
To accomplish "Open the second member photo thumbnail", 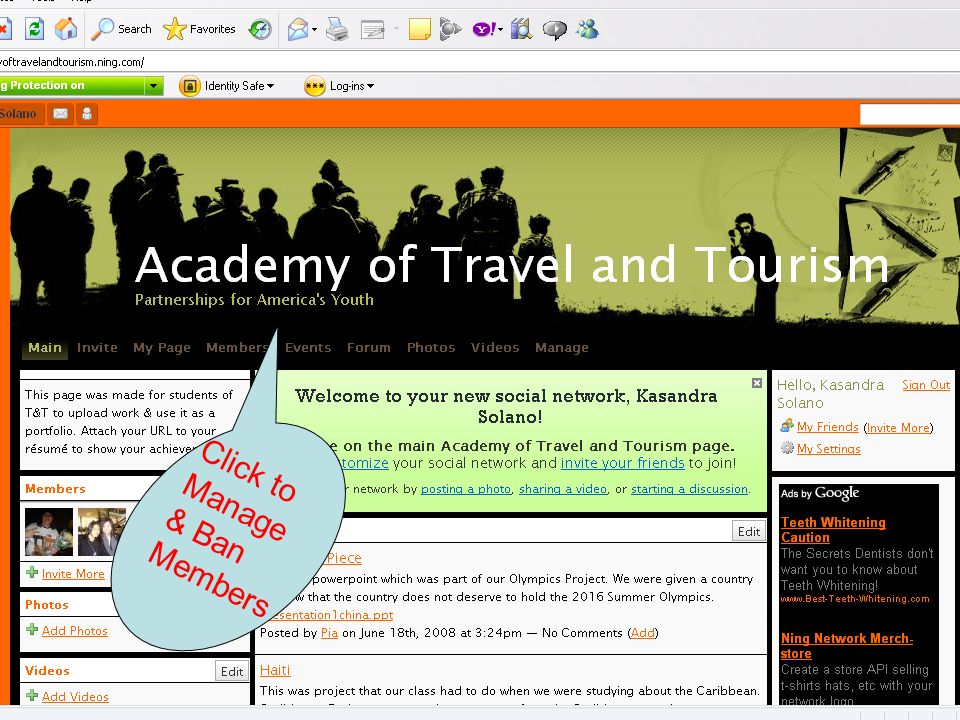I will pos(101,531).
